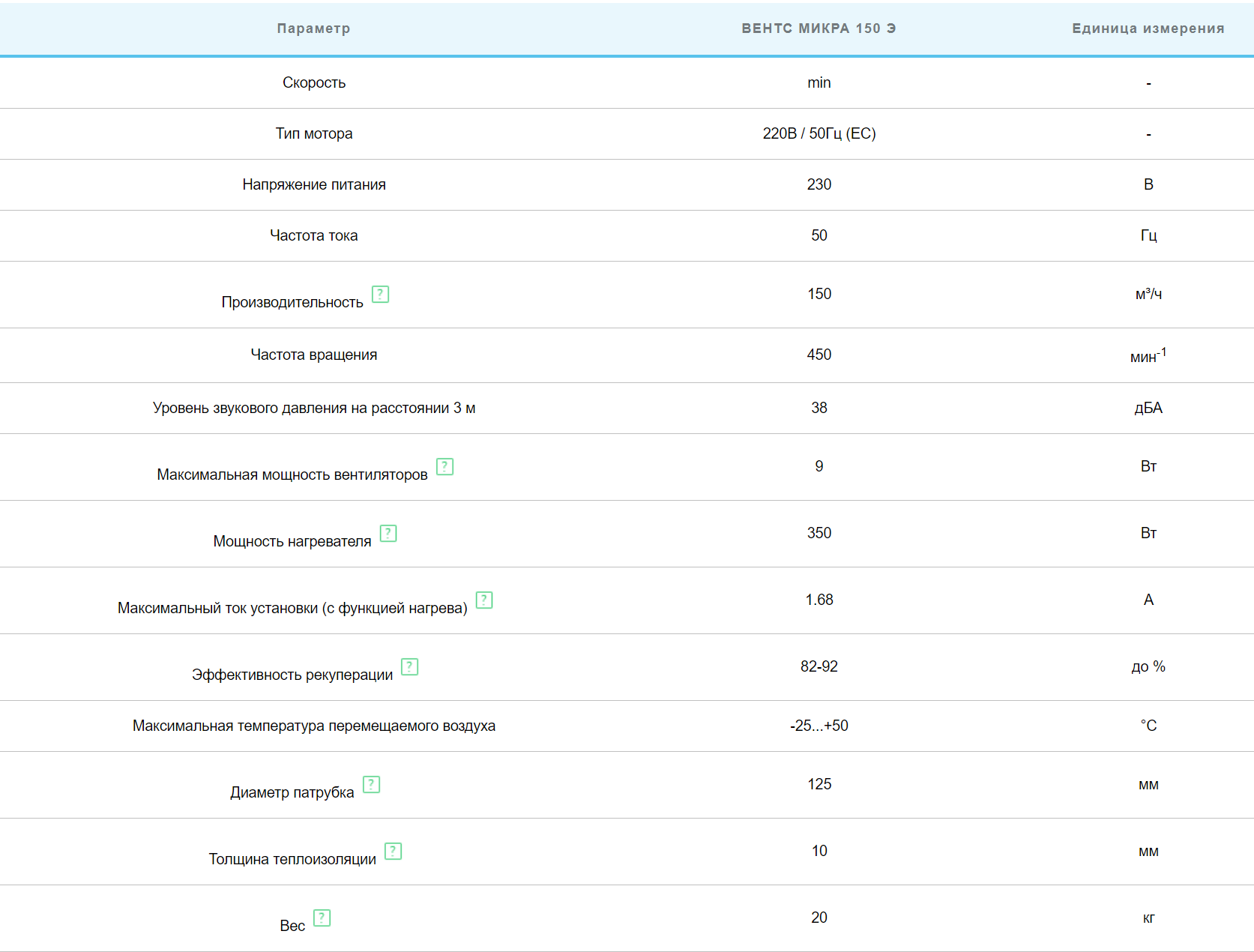Select the Тип мотора row label
The width and height of the screenshot is (1254, 952).
(x=314, y=133)
